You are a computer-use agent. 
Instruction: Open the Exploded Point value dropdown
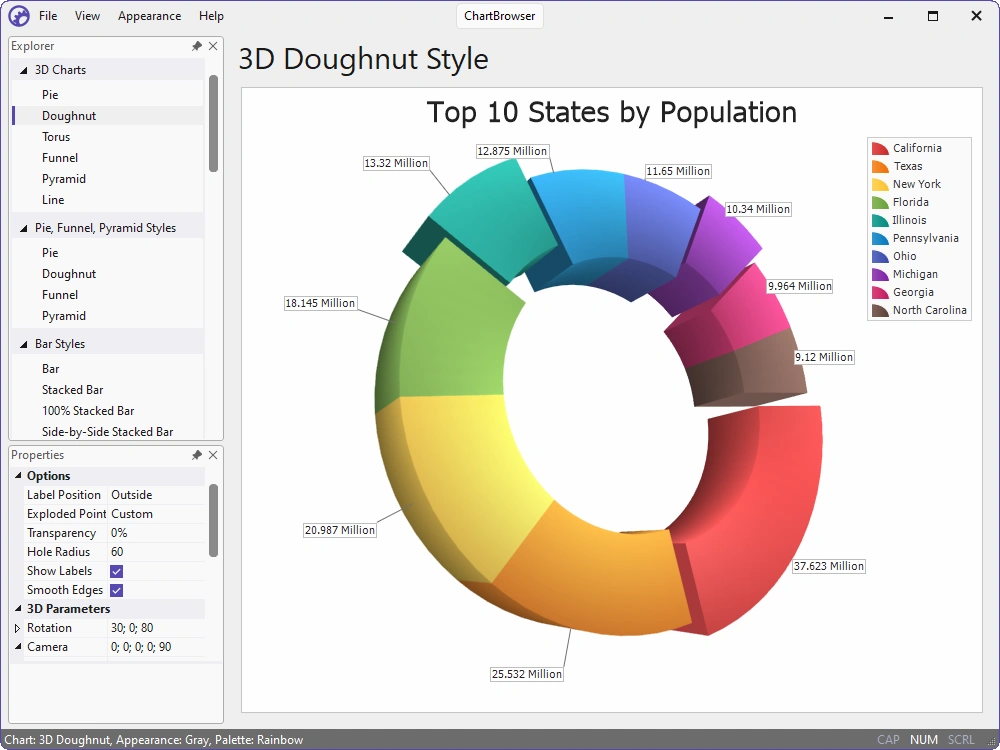(157, 514)
